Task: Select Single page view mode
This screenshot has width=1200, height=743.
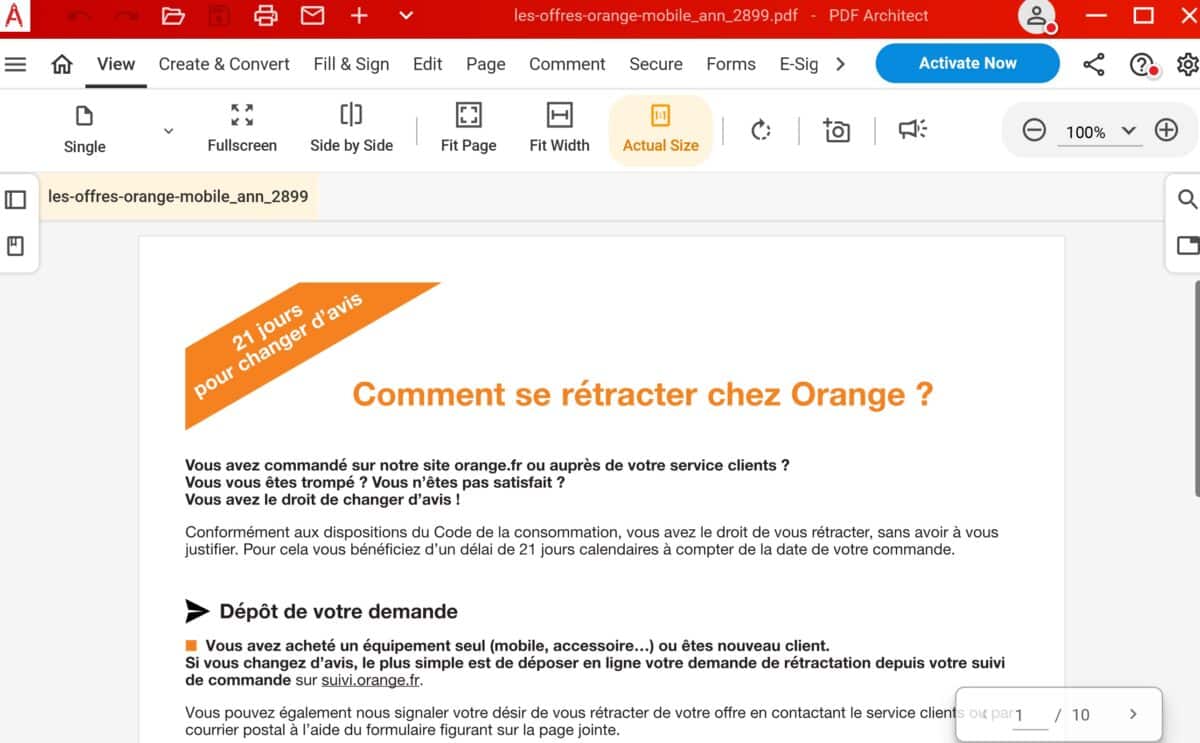Action: 84,130
